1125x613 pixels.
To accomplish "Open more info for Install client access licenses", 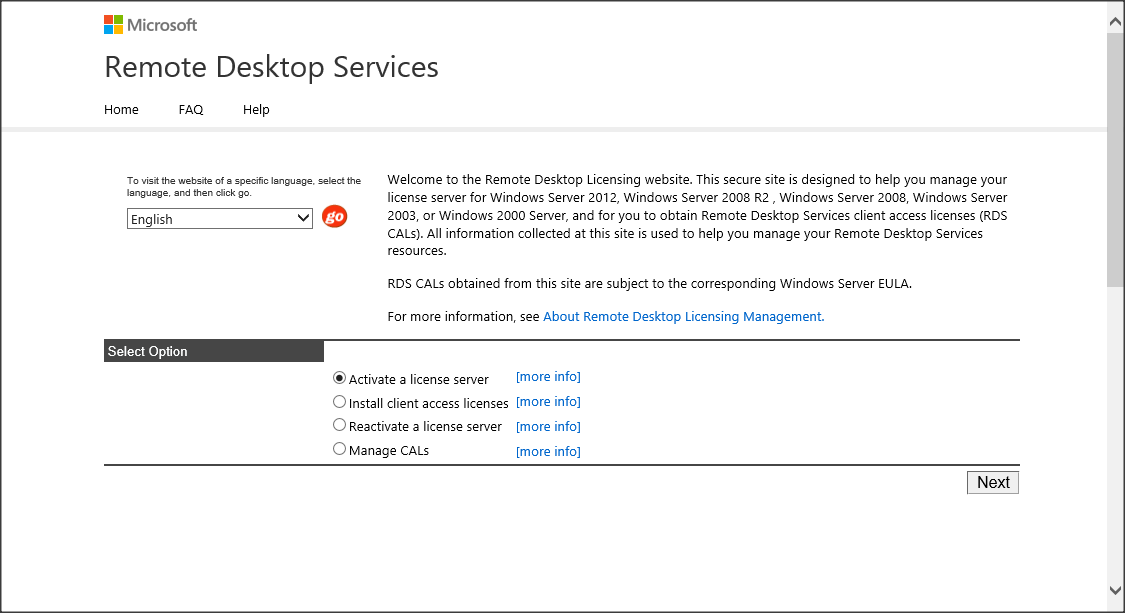I will tap(548, 402).
